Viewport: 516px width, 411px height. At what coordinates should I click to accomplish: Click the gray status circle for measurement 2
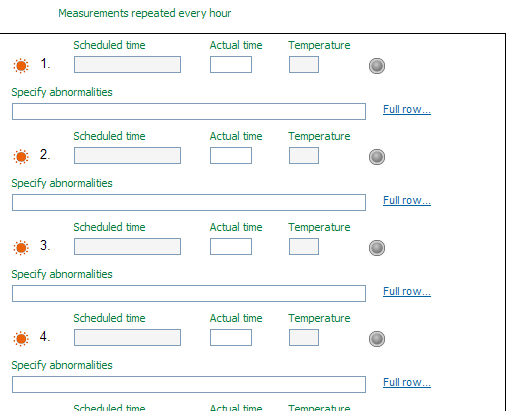[377, 157]
